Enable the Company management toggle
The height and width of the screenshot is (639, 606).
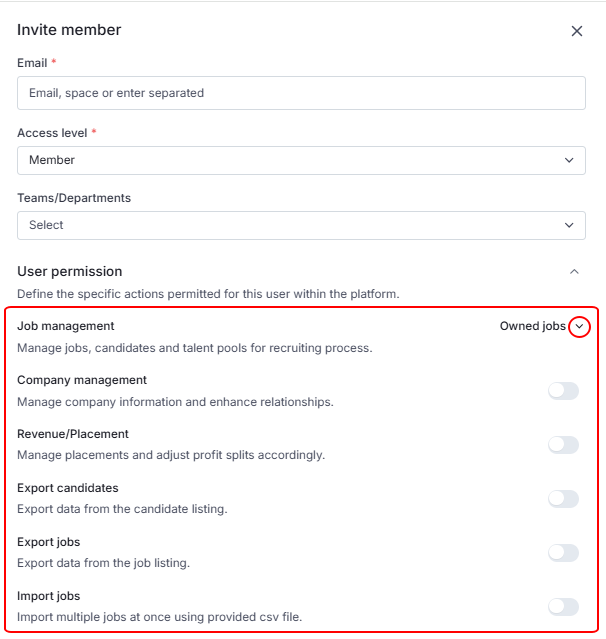(563, 391)
